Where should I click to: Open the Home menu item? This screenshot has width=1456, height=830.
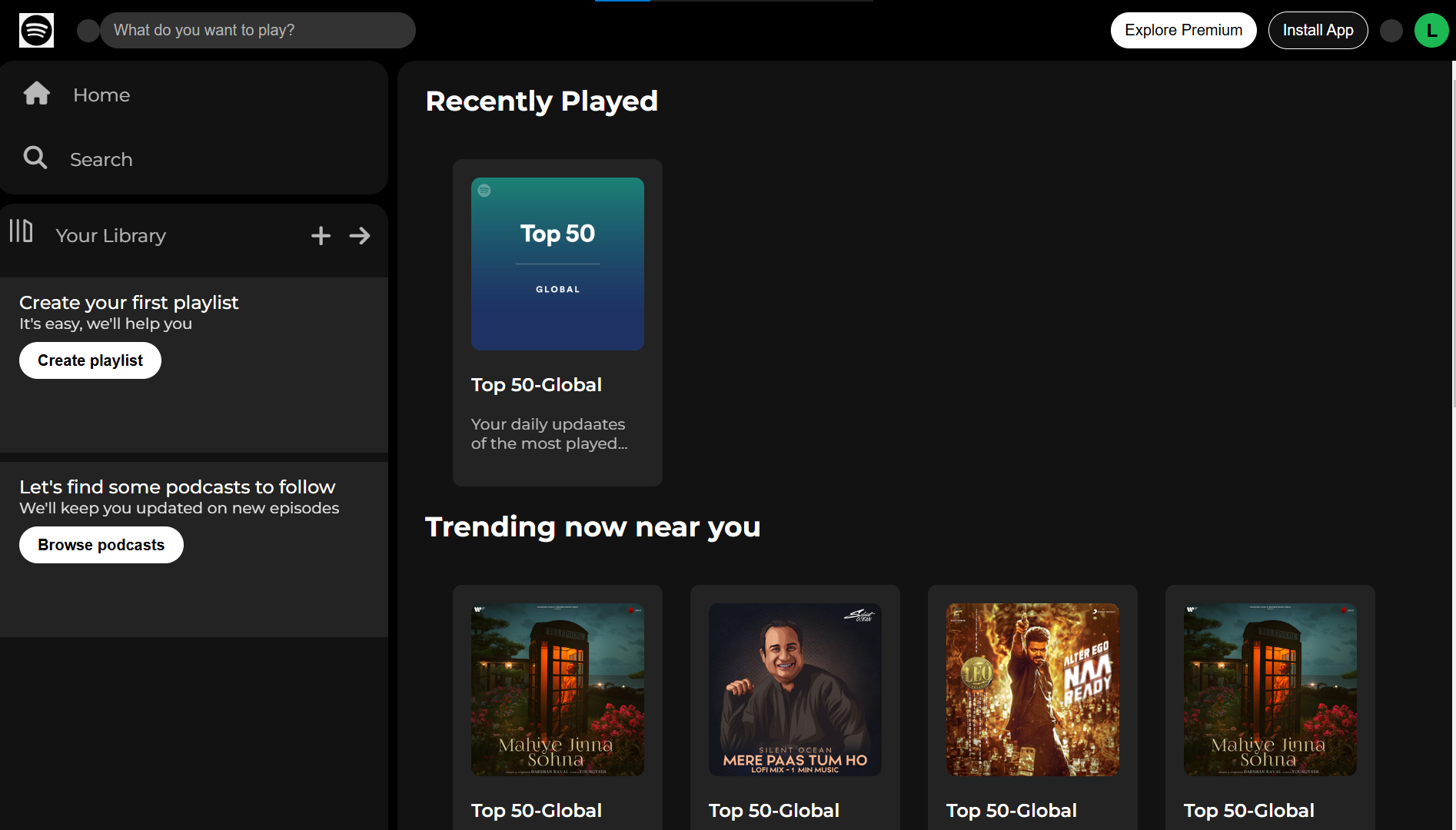pyautogui.click(x=101, y=95)
